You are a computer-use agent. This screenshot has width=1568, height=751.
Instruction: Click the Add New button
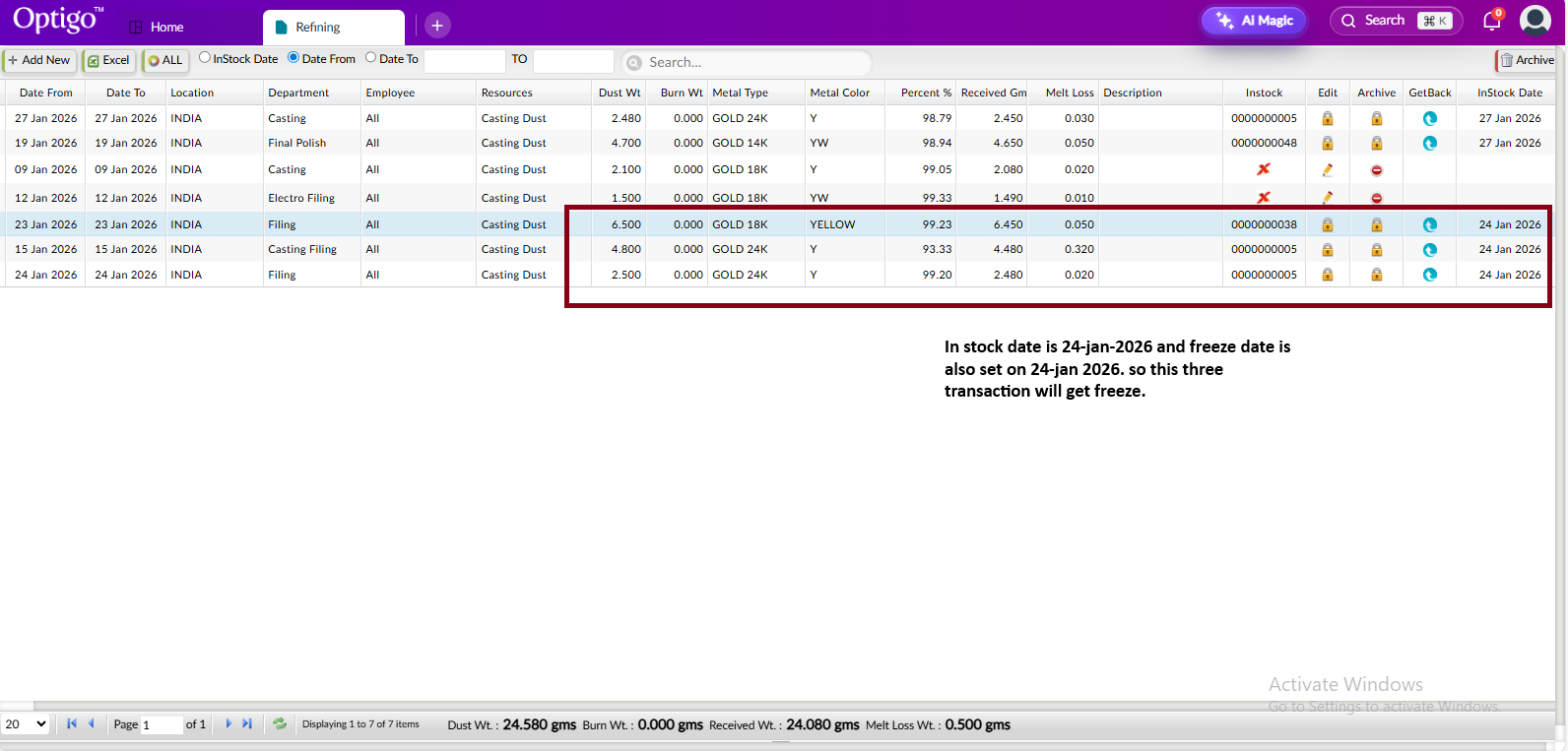(x=39, y=60)
